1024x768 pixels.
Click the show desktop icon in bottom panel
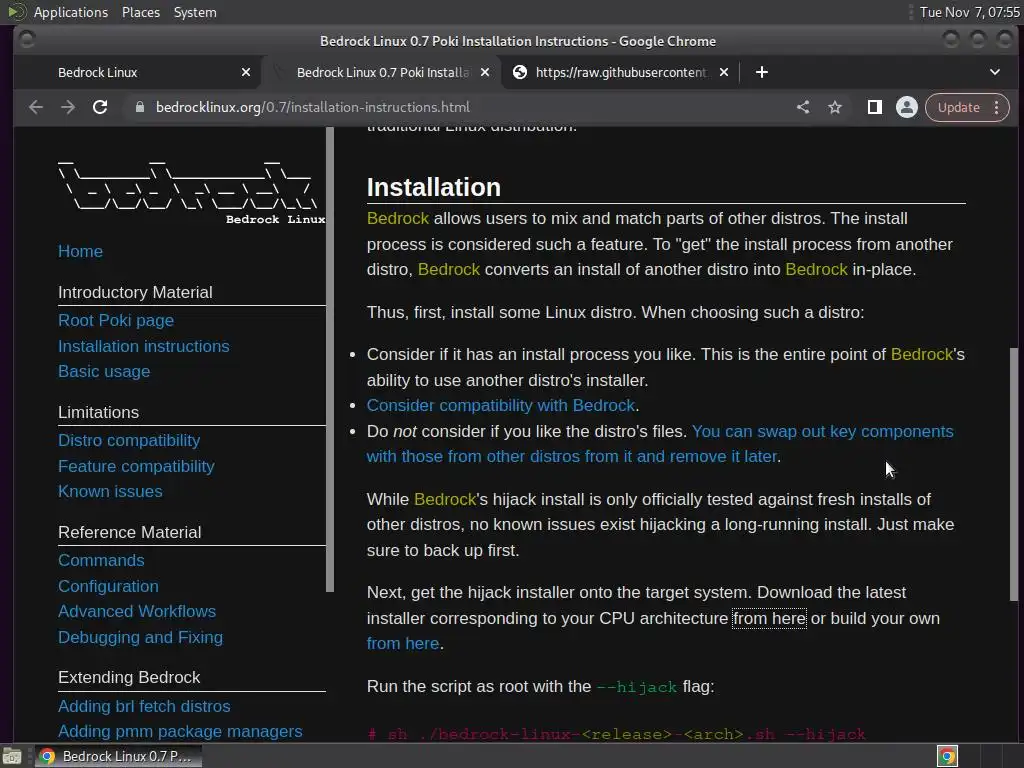12,757
